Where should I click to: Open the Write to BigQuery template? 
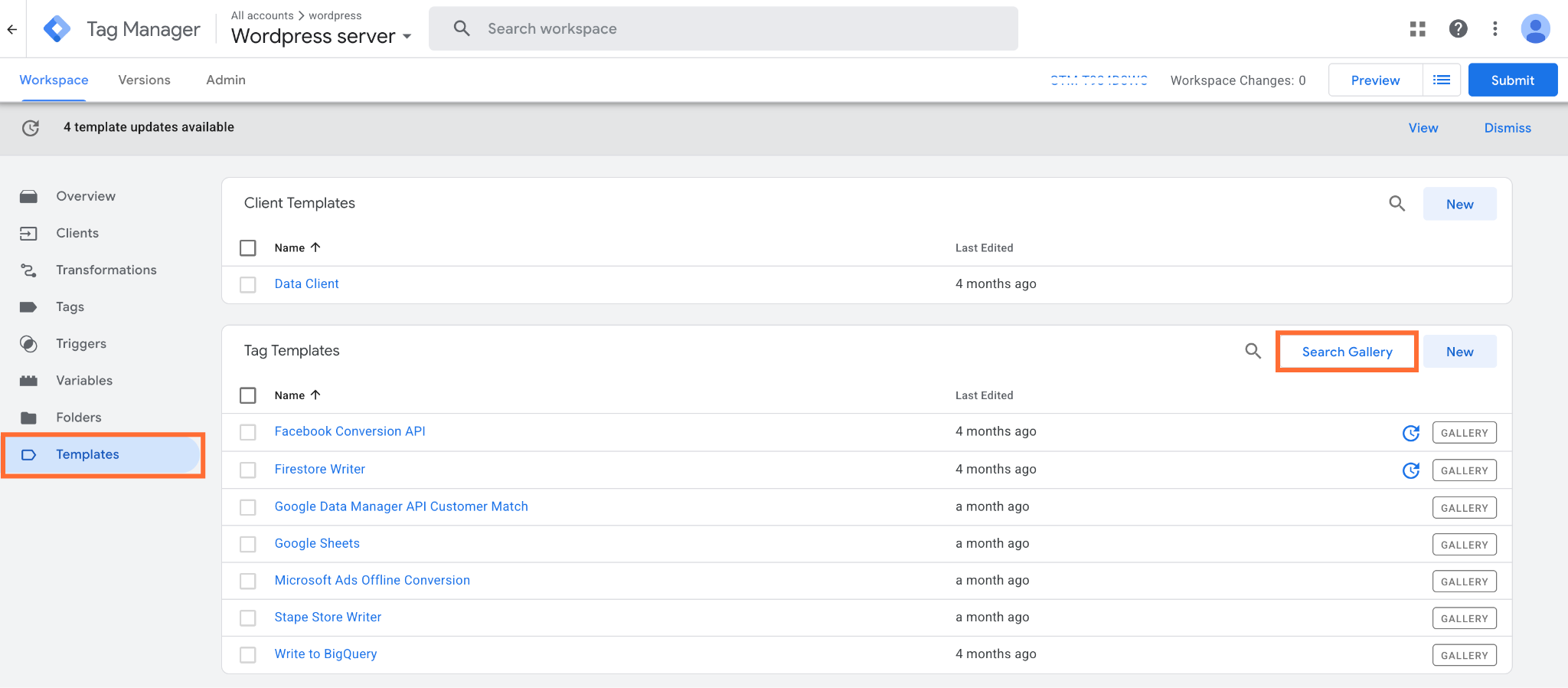coord(325,654)
